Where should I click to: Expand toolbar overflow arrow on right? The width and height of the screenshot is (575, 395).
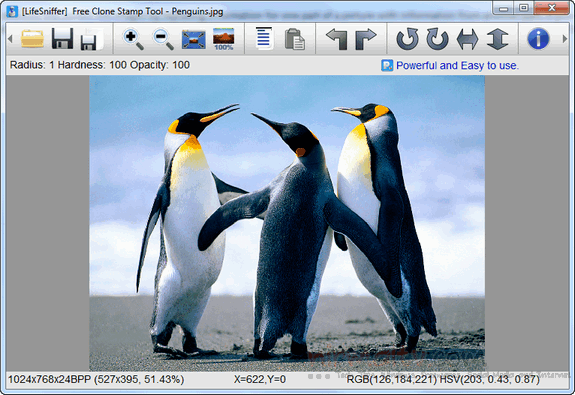(565, 39)
